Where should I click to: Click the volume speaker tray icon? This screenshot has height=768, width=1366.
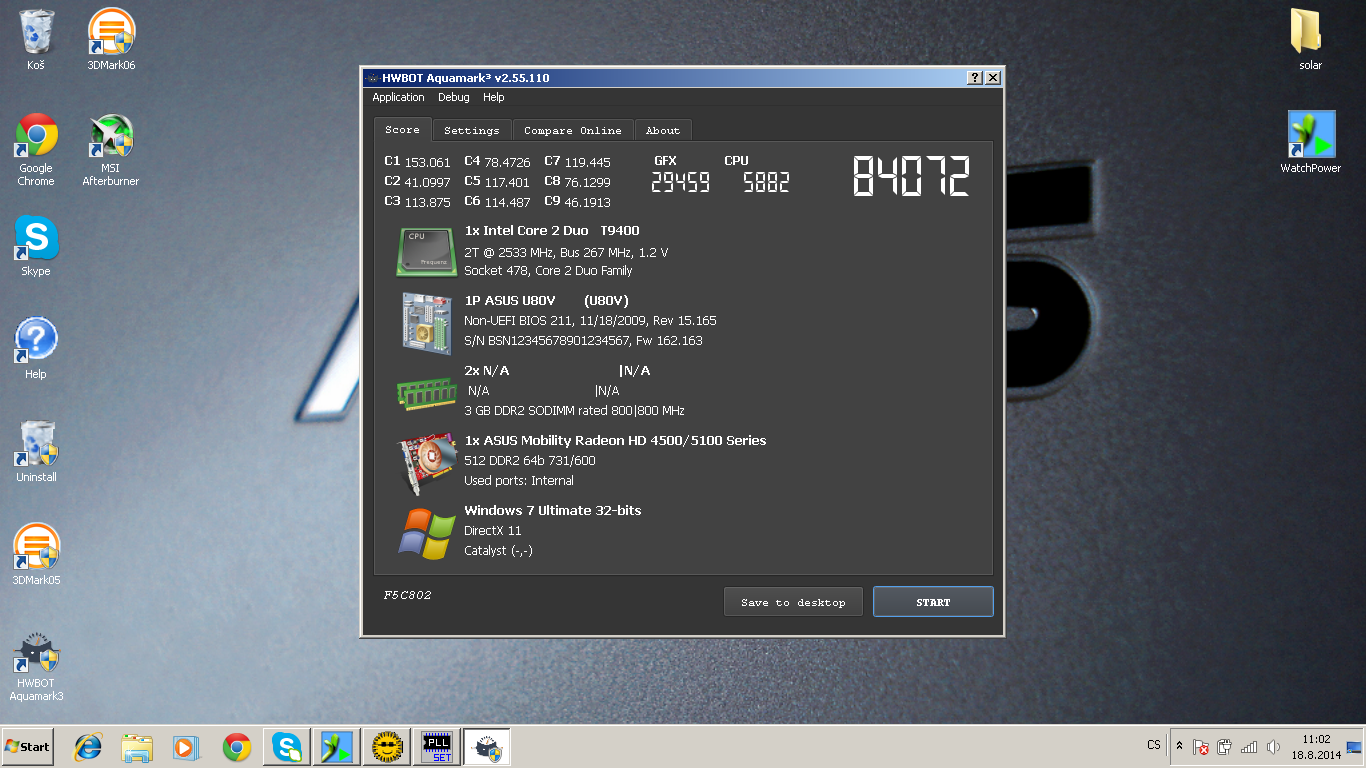pos(1273,747)
